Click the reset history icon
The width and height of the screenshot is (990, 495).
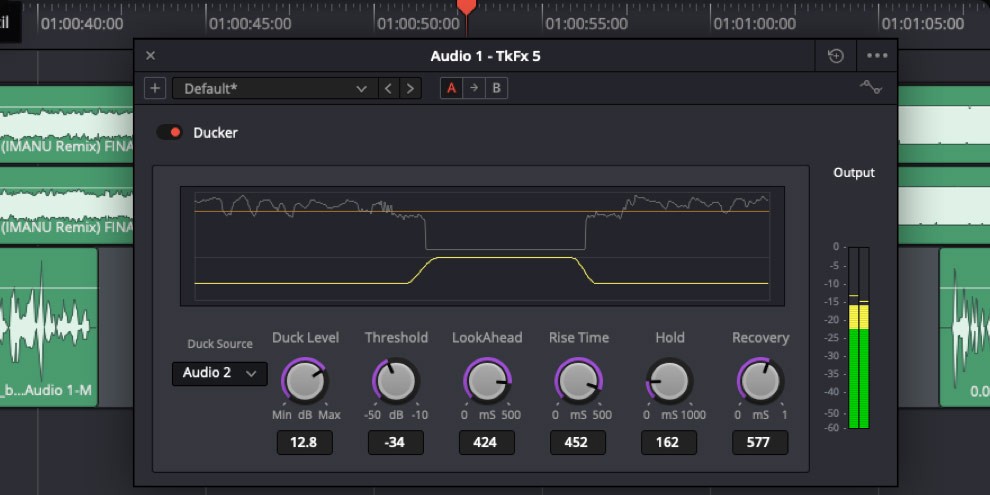click(x=836, y=56)
